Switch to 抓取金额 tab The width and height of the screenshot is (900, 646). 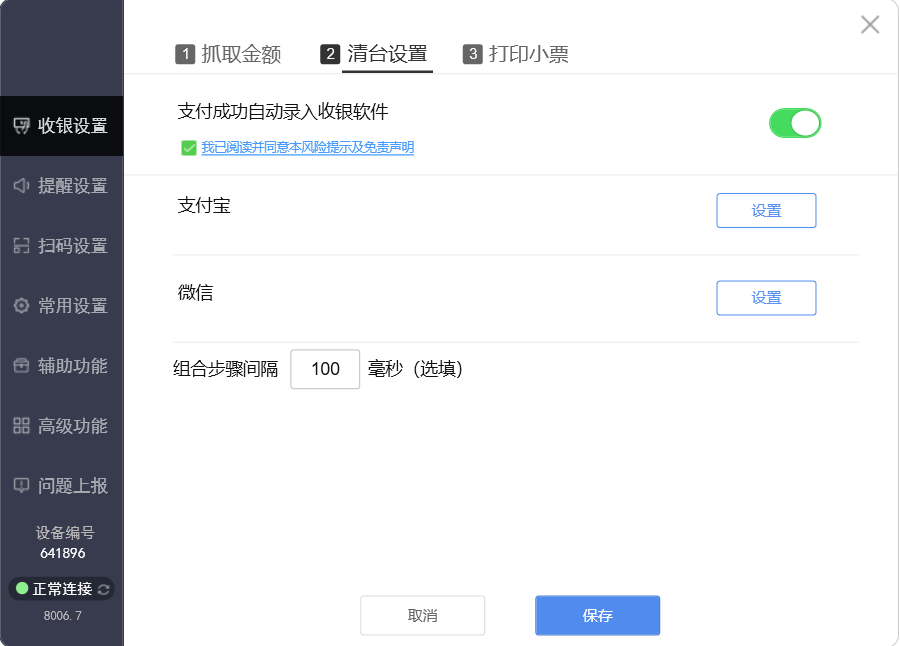coord(228,54)
